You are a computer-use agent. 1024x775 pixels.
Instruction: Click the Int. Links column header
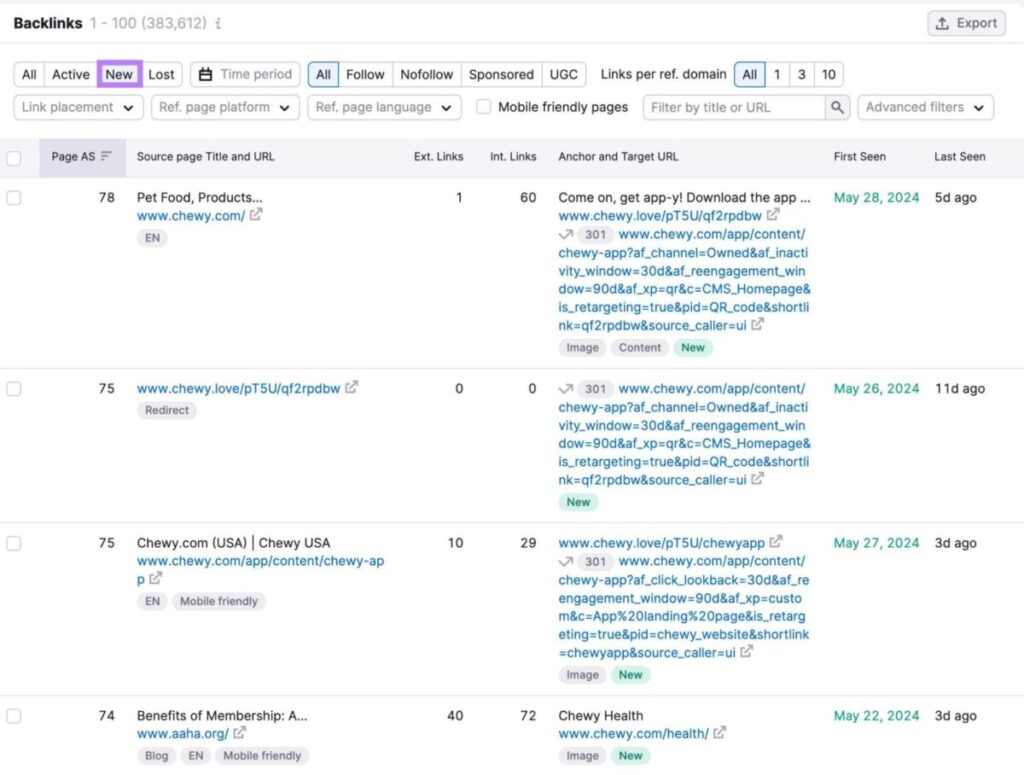pyautogui.click(x=513, y=157)
